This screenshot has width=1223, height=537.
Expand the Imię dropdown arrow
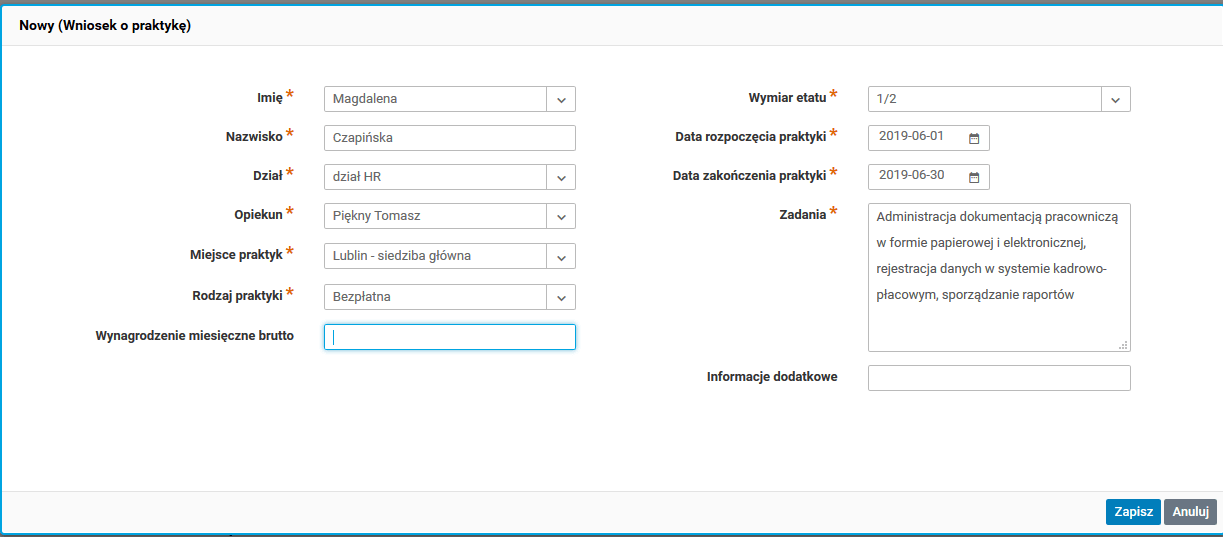click(561, 99)
